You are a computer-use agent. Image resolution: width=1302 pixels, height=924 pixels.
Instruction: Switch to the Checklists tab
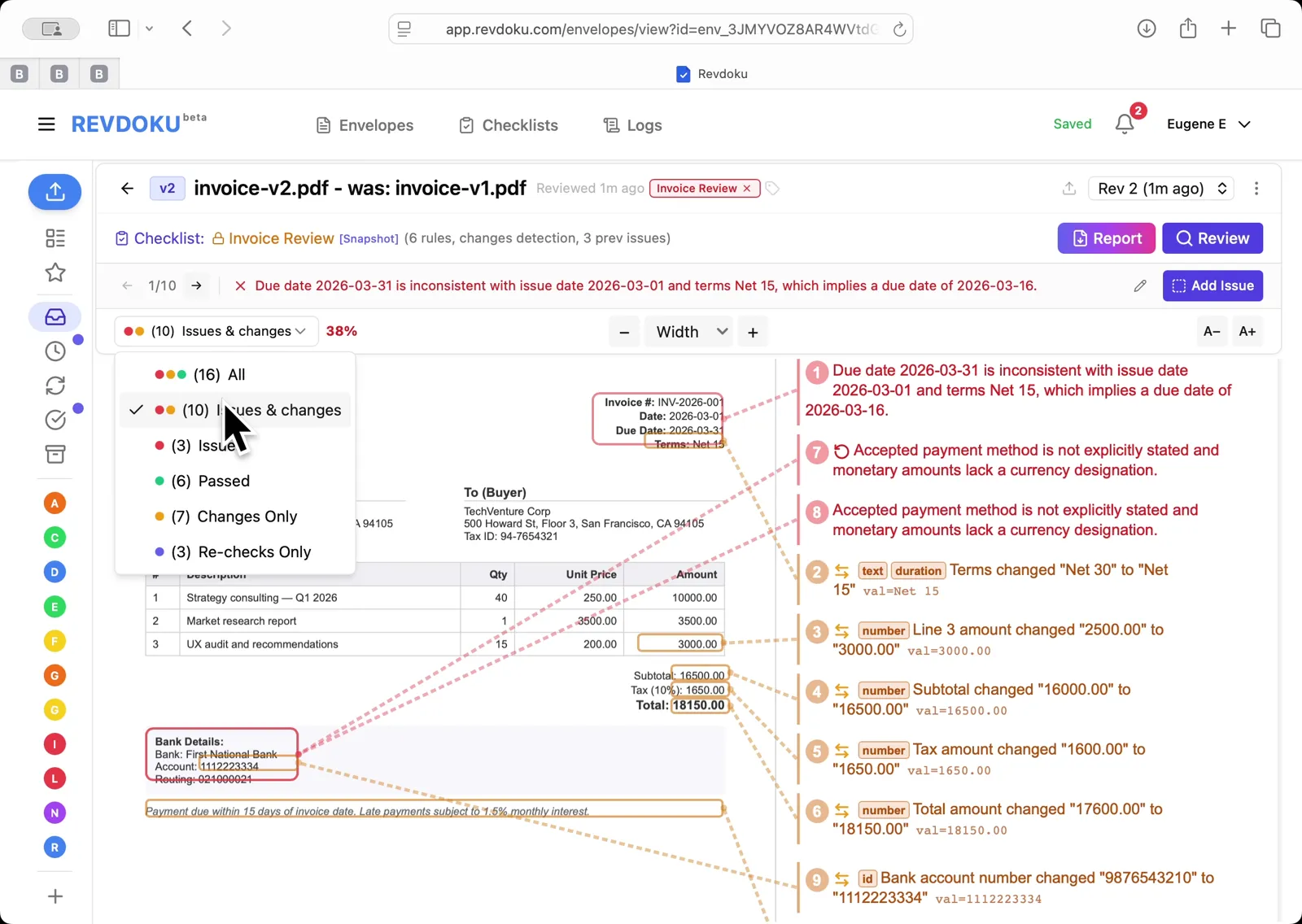point(508,124)
